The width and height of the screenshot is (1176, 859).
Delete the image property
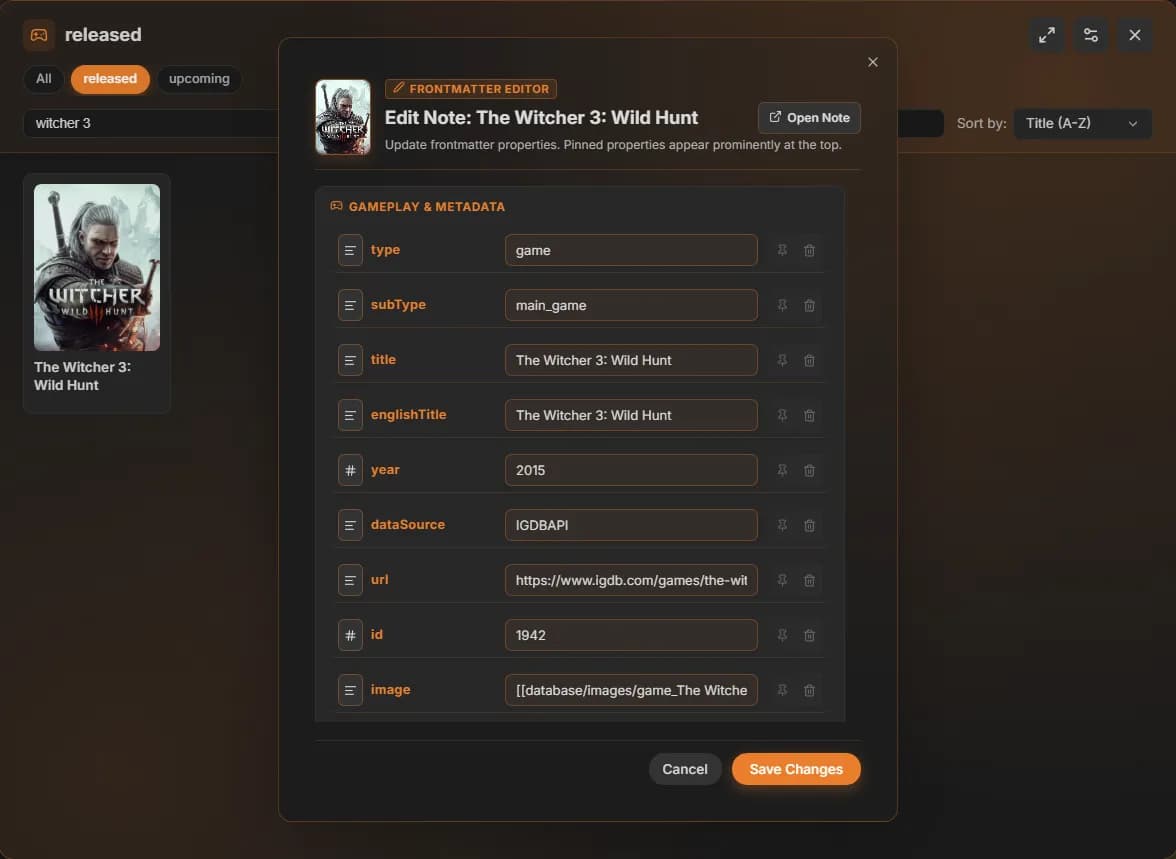(809, 690)
